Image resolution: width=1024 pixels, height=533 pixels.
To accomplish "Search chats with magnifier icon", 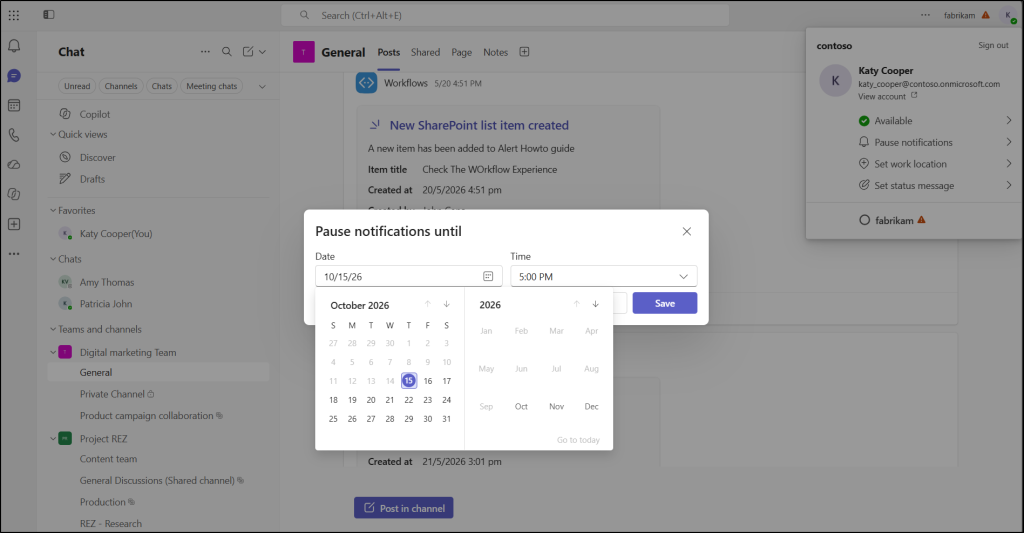I will click(x=227, y=52).
